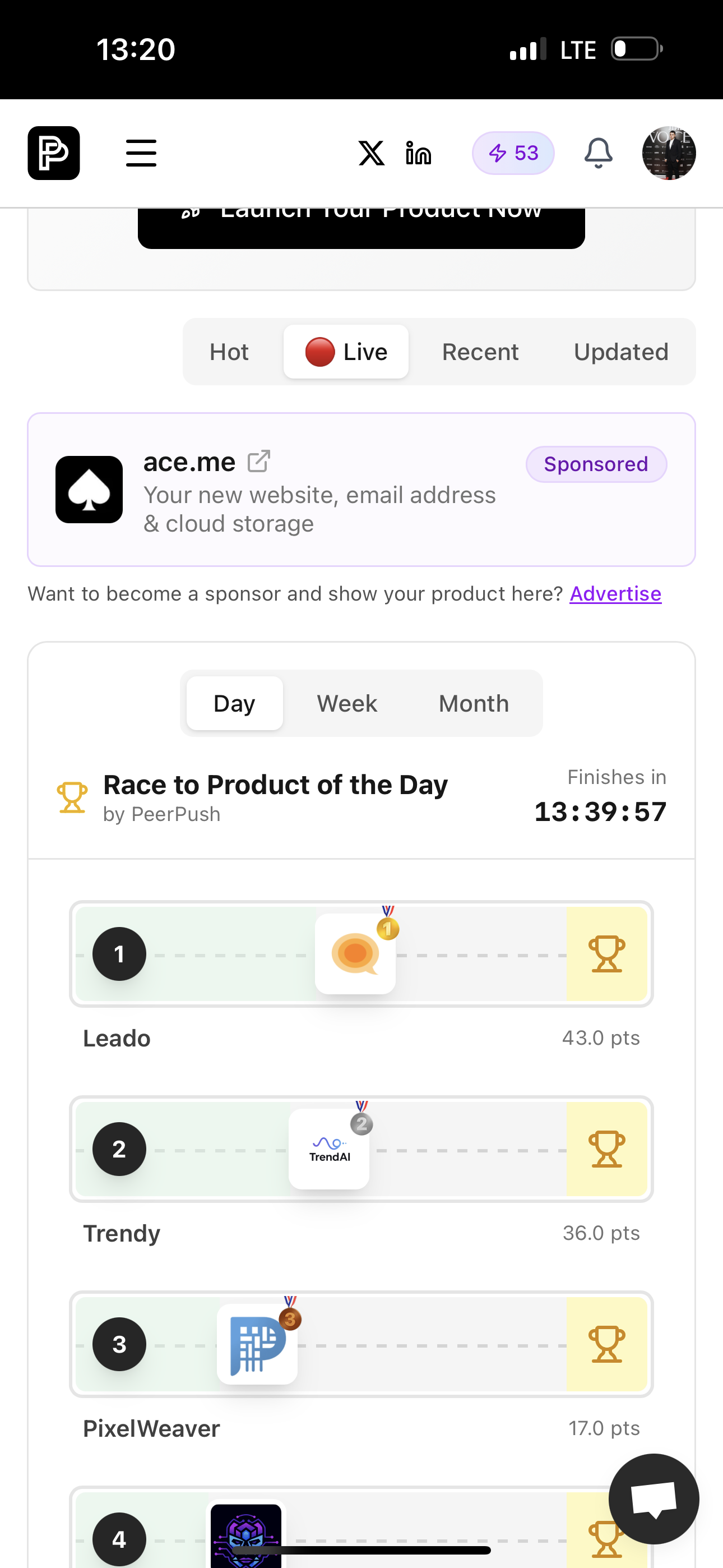Open the Leado product icon

(355, 953)
